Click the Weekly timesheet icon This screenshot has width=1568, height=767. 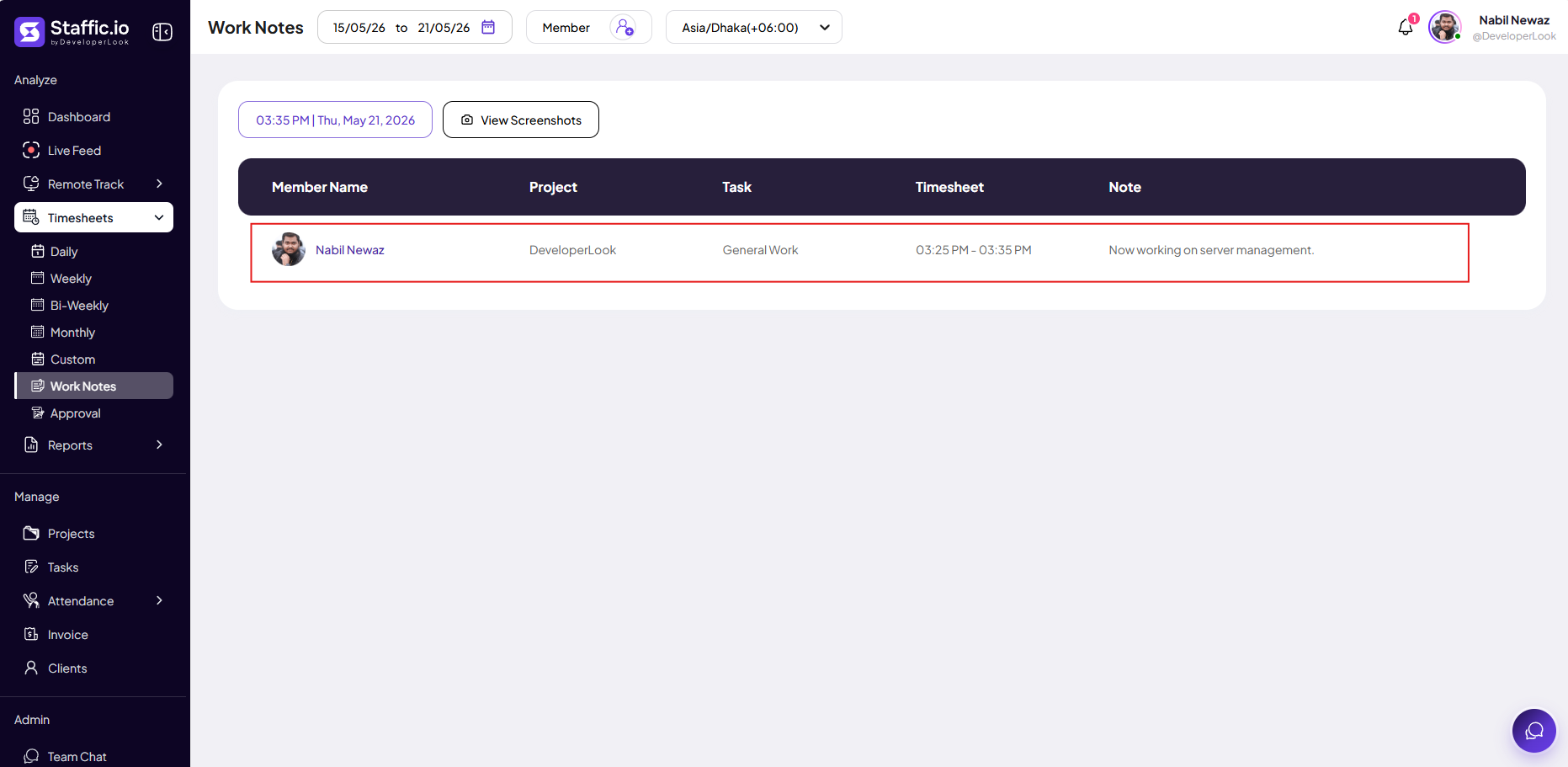coord(38,278)
